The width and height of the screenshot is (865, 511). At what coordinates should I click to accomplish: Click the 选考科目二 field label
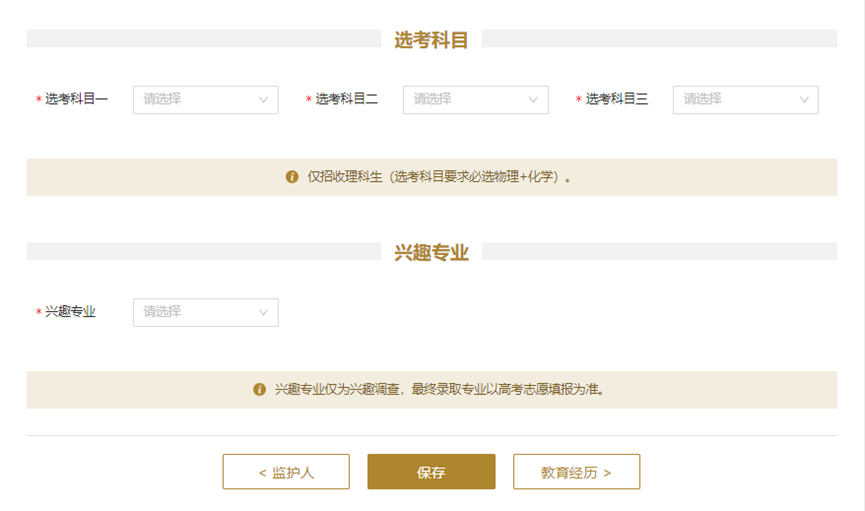(346, 100)
